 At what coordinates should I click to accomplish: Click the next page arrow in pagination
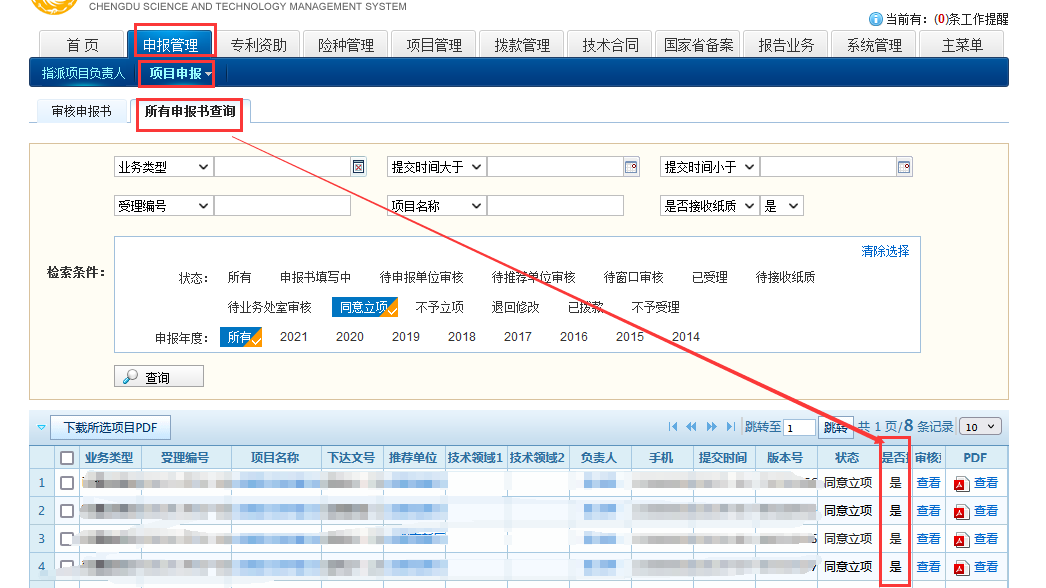coord(712,427)
